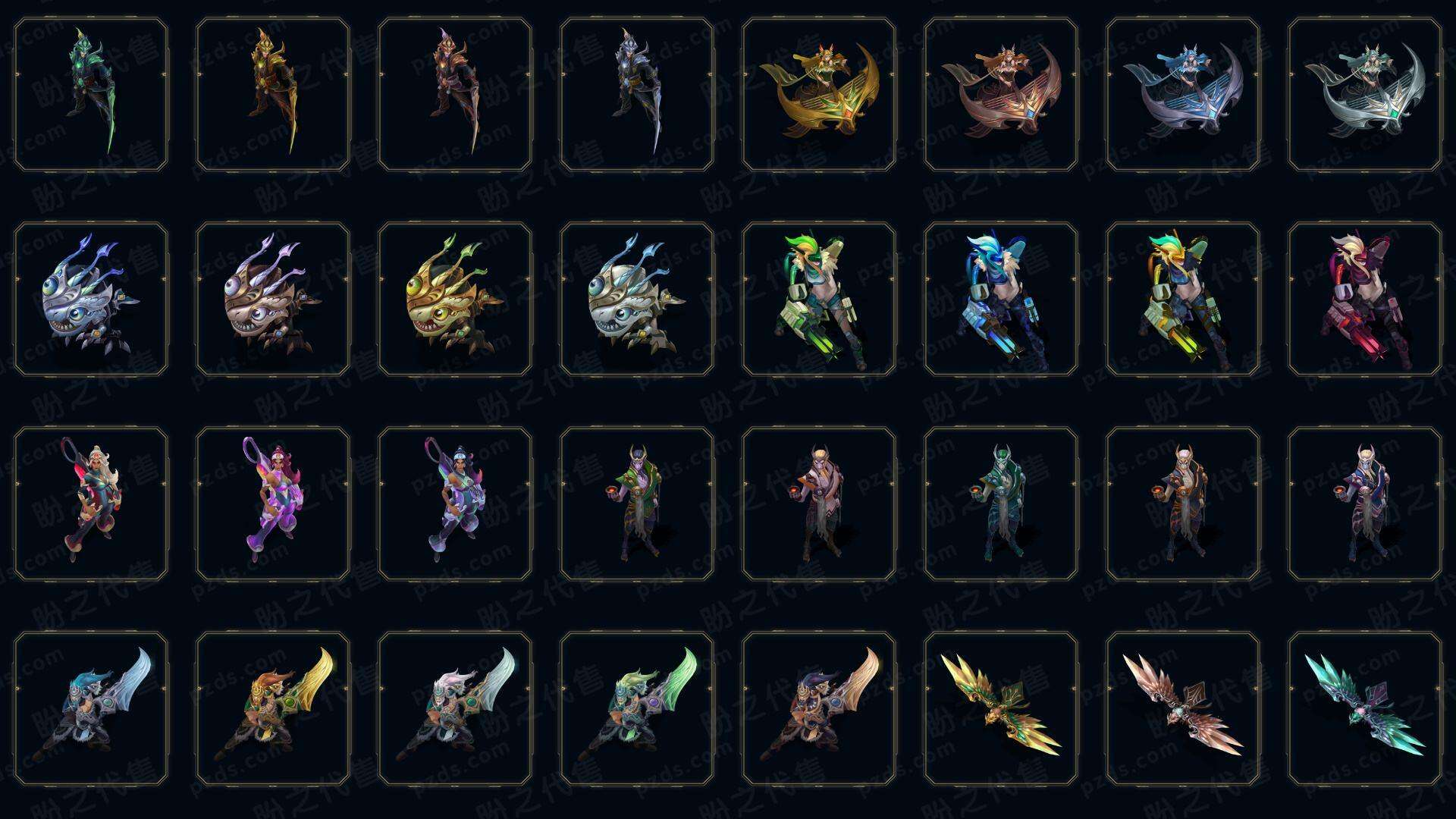The image size is (1456, 819).
Task: Choose the silver-white manta ray rider skin
Action: tap(1365, 95)
